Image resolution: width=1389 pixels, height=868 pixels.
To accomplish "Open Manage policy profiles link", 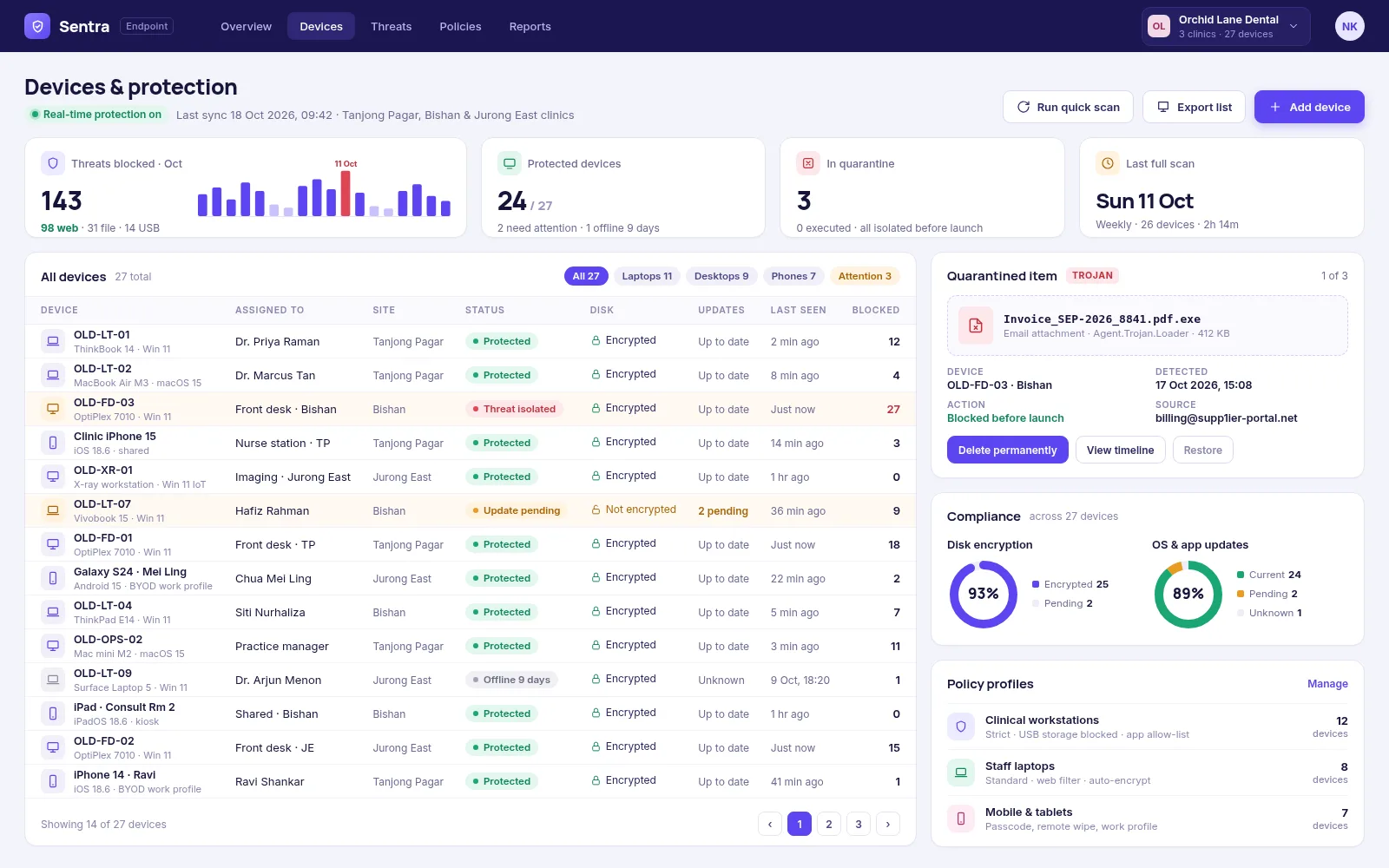I will pos(1327,684).
